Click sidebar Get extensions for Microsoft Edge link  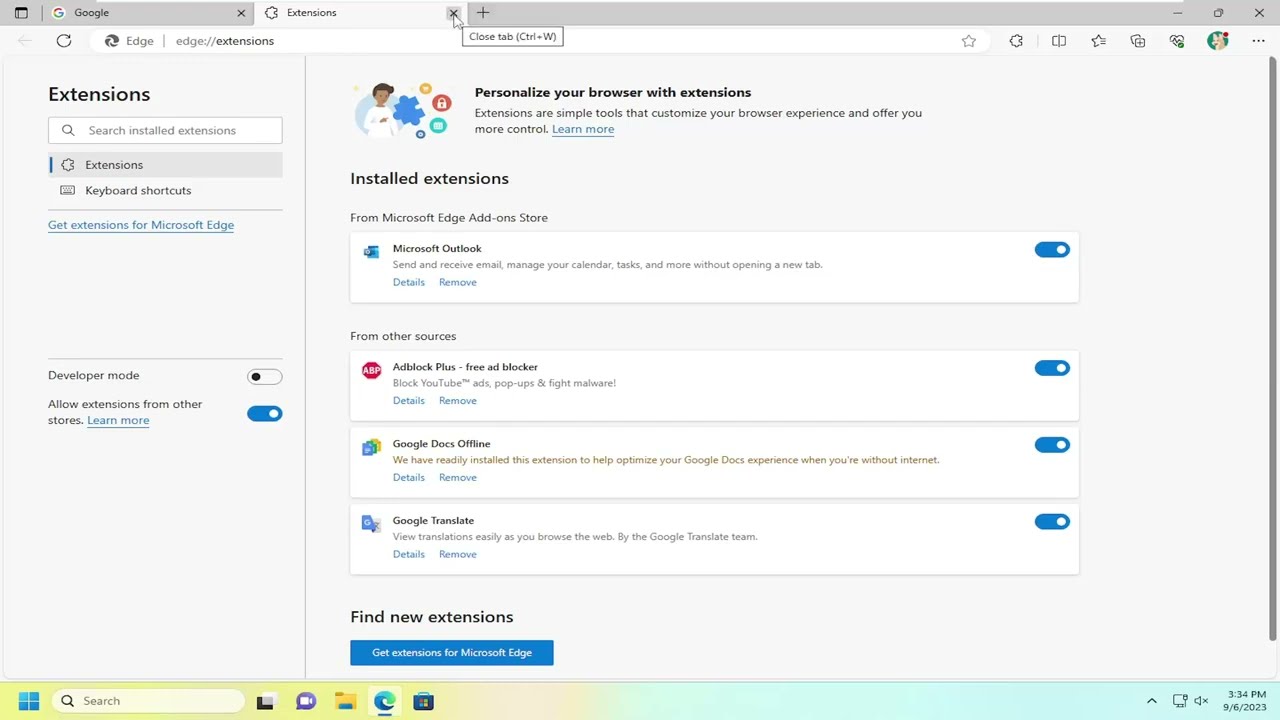(141, 225)
